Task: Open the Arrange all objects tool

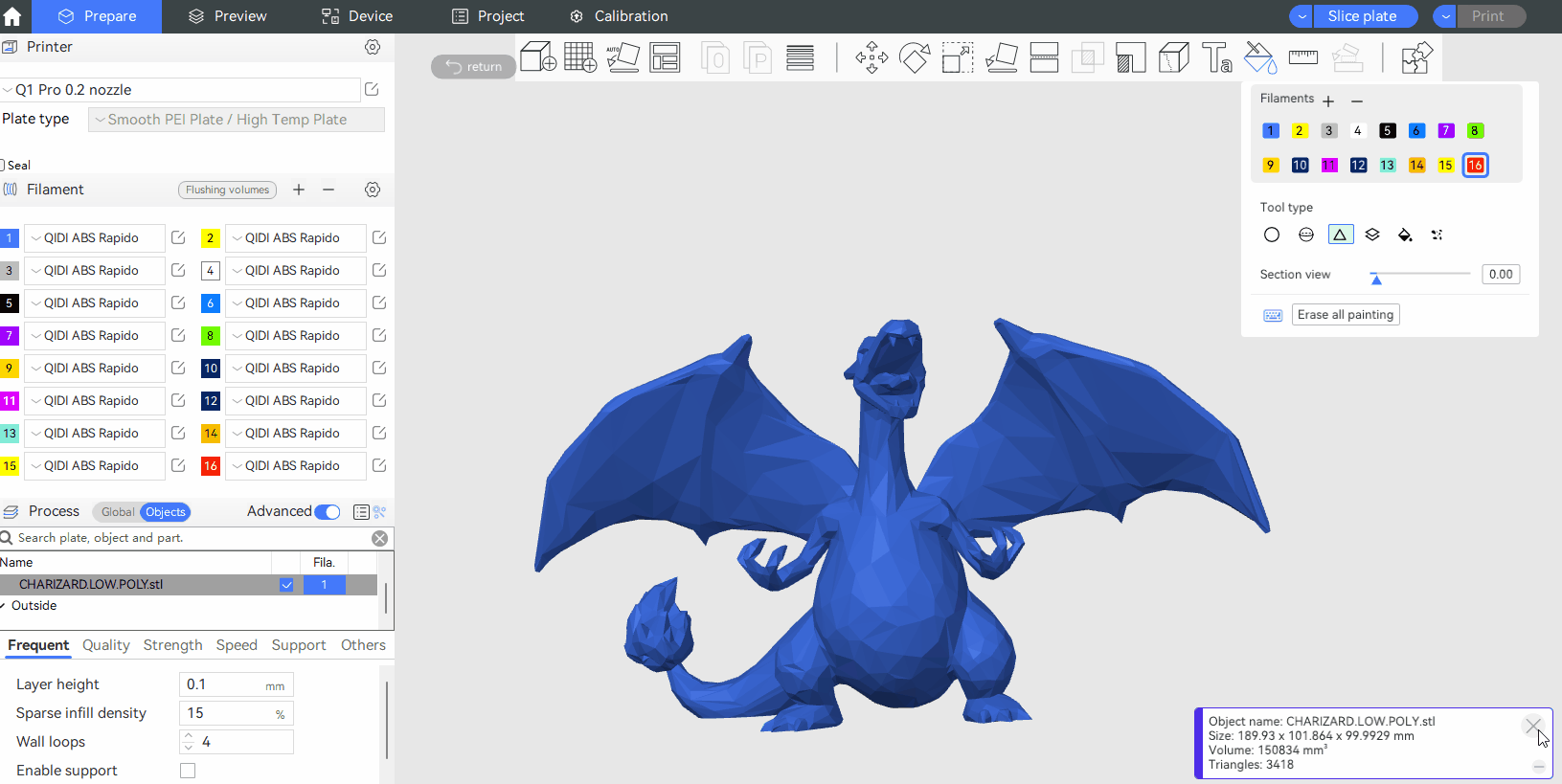Action: [x=665, y=57]
